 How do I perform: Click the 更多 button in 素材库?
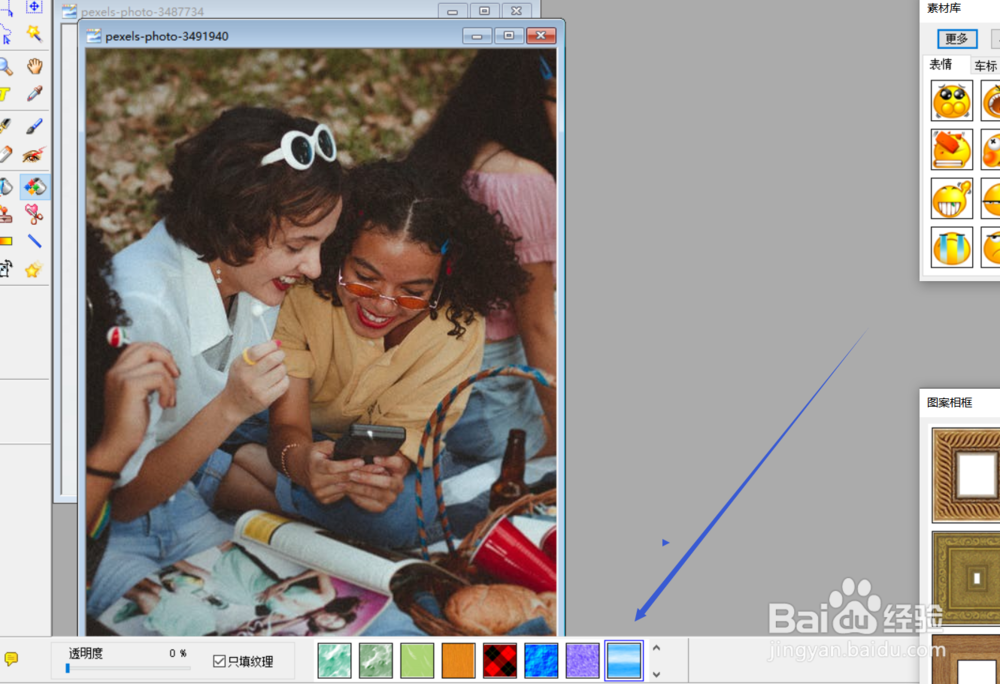click(957, 39)
